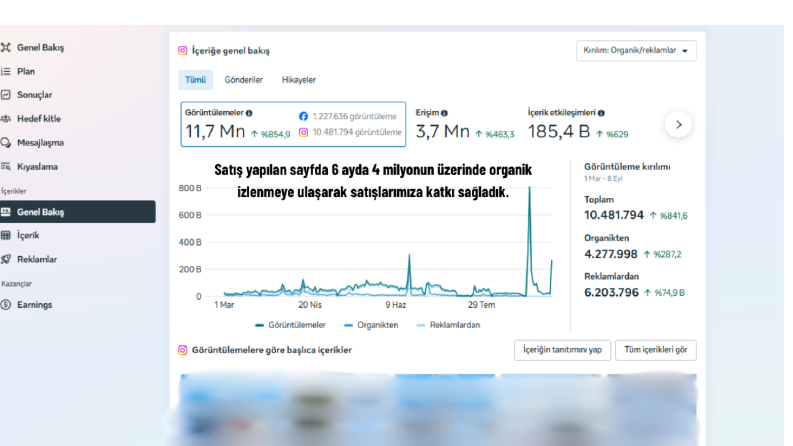Switch to the Gönderiler tab

[x=243, y=80]
